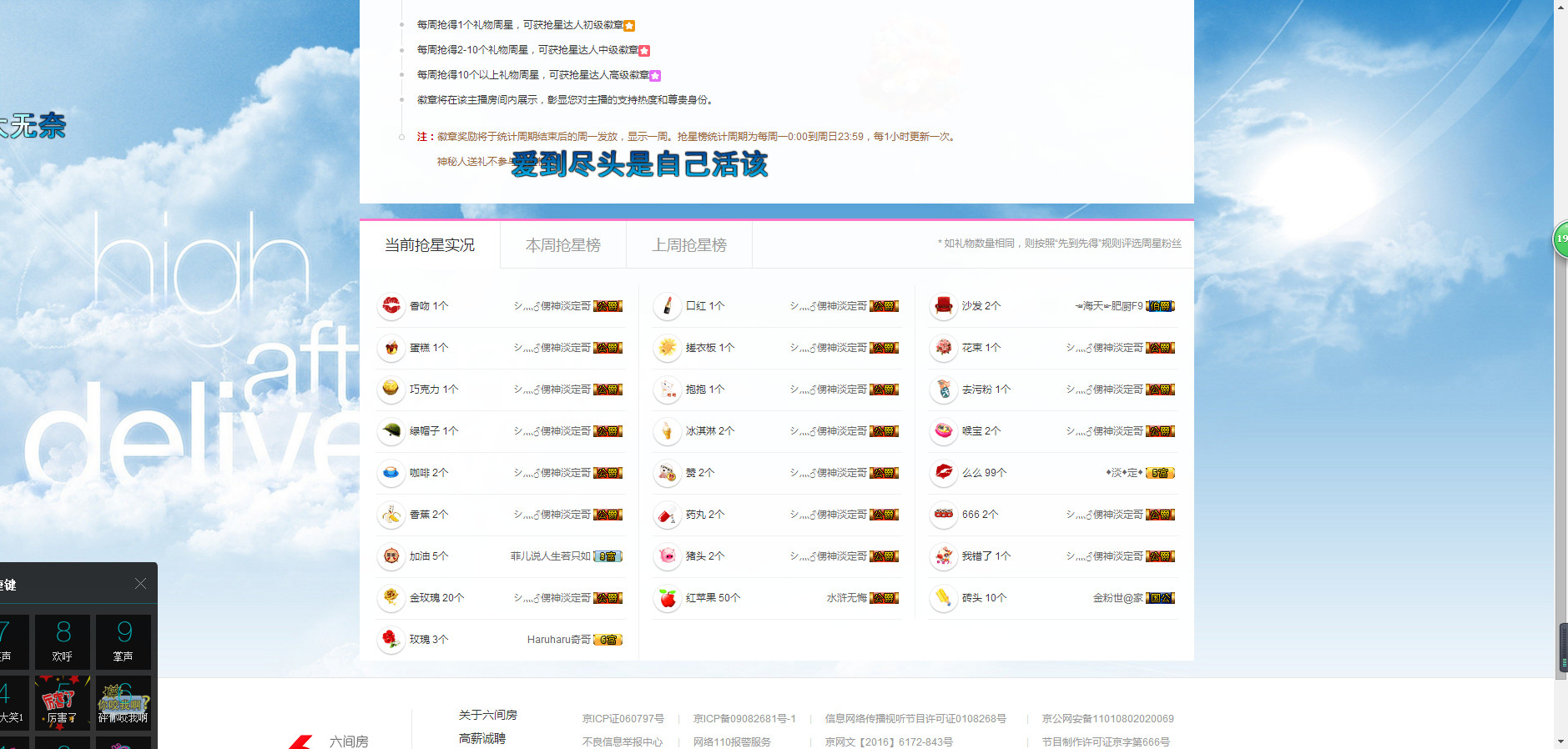Click the 沙发 sofa gift icon
1568x749 pixels.
[x=943, y=306]
